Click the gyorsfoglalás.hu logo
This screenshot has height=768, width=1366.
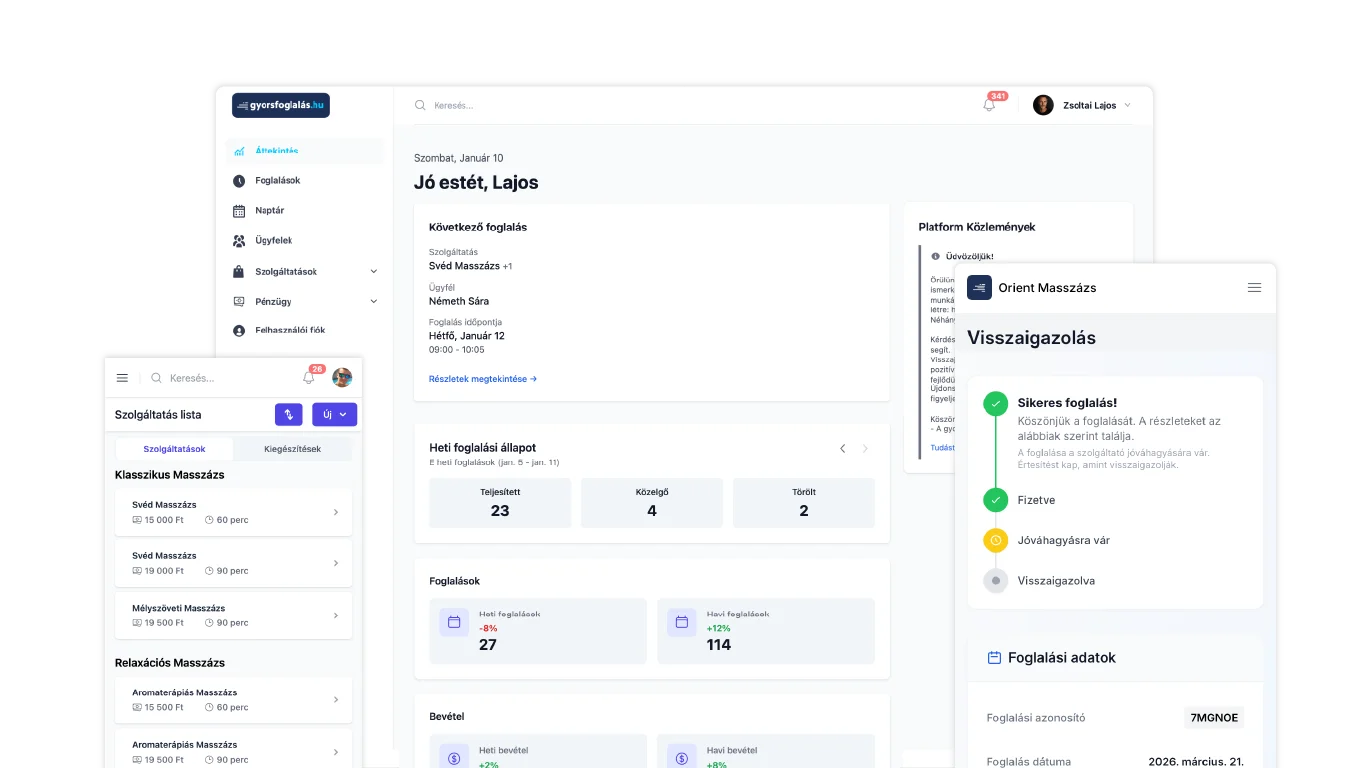pos(281,105)
